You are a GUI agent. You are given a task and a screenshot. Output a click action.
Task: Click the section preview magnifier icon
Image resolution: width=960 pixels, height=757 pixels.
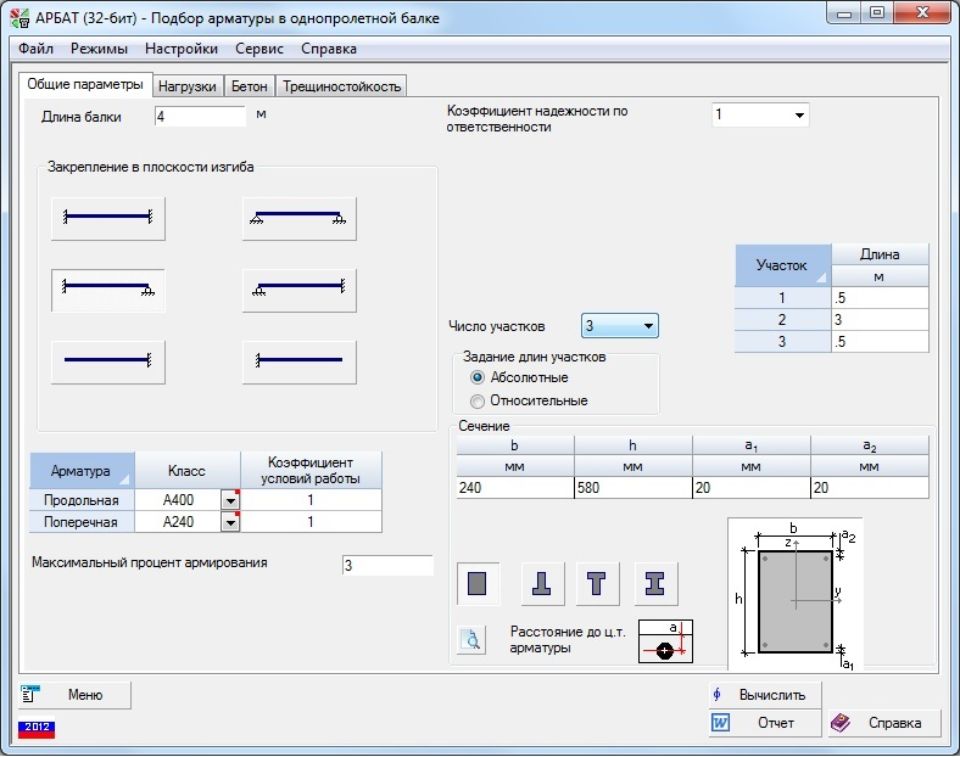pos(471,640)
